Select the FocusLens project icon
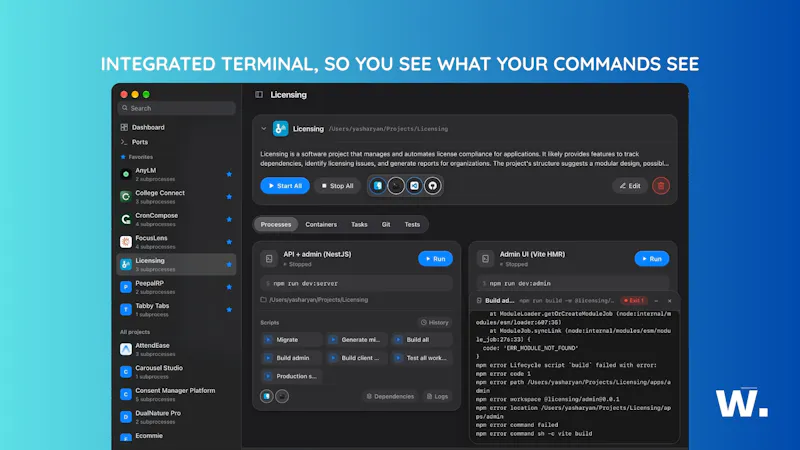Image resolution: width=800 pixels, height=450 pixels. [x=126, y=242]
